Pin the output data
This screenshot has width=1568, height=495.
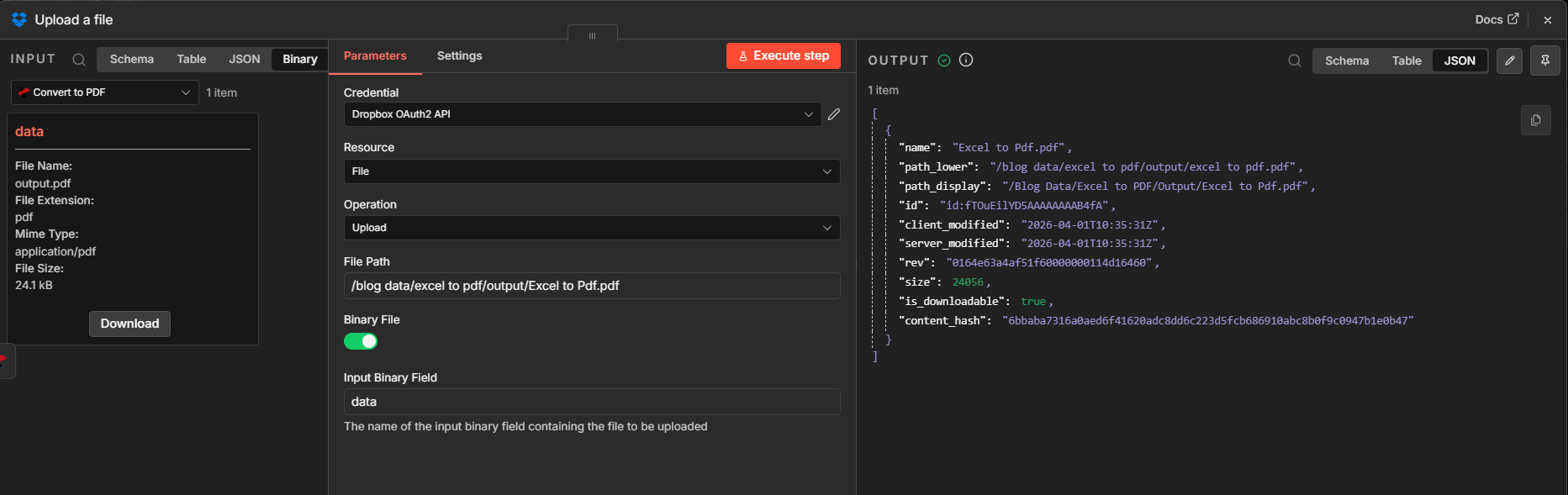[1544, 61]
